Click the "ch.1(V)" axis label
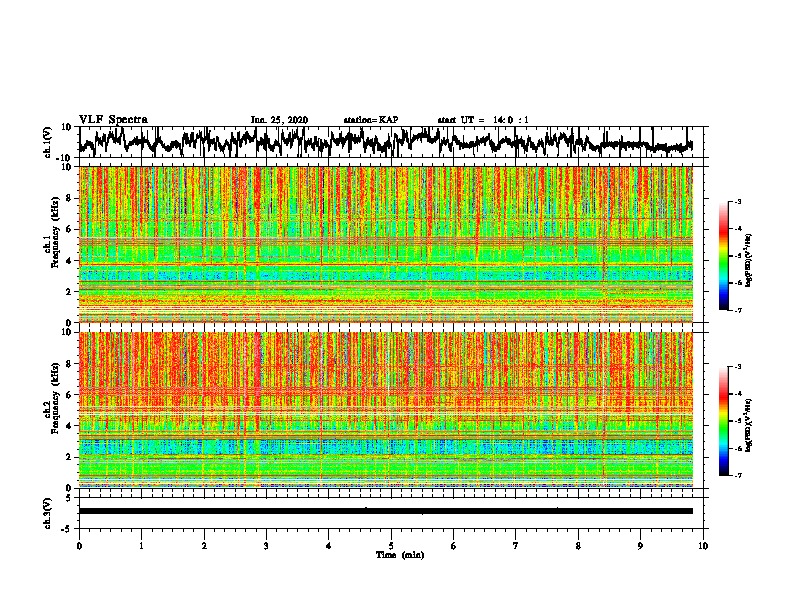Viewport: 792px width, 612px height. [x=48, y=143]
